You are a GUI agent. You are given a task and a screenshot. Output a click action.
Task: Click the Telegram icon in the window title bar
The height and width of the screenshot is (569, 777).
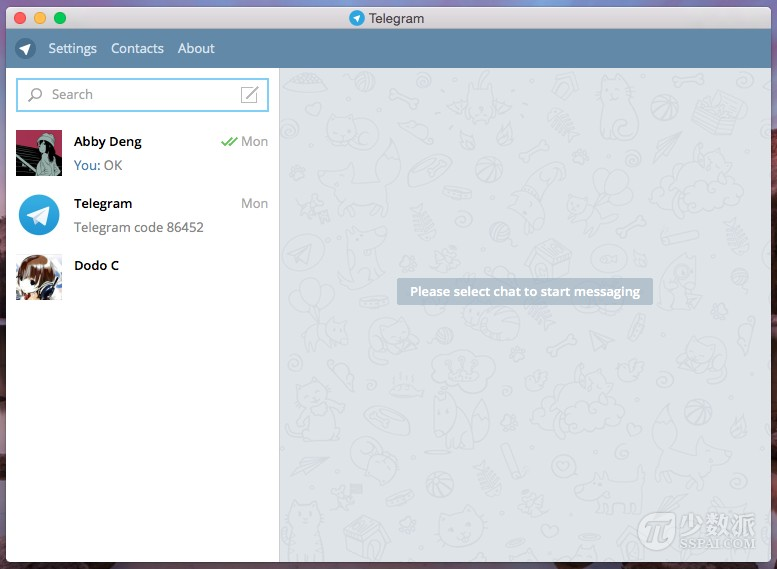coord(357,18)
